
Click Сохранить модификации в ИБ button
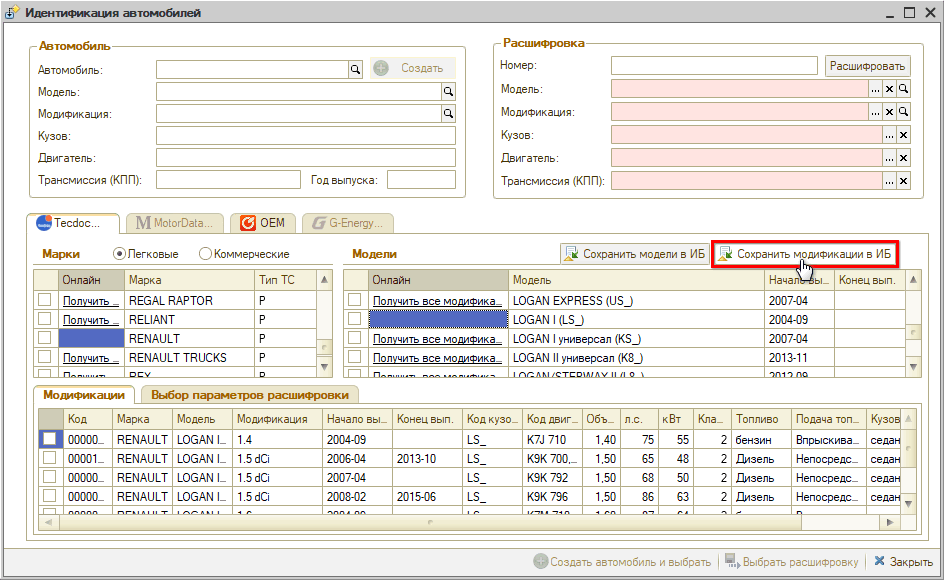805,254
